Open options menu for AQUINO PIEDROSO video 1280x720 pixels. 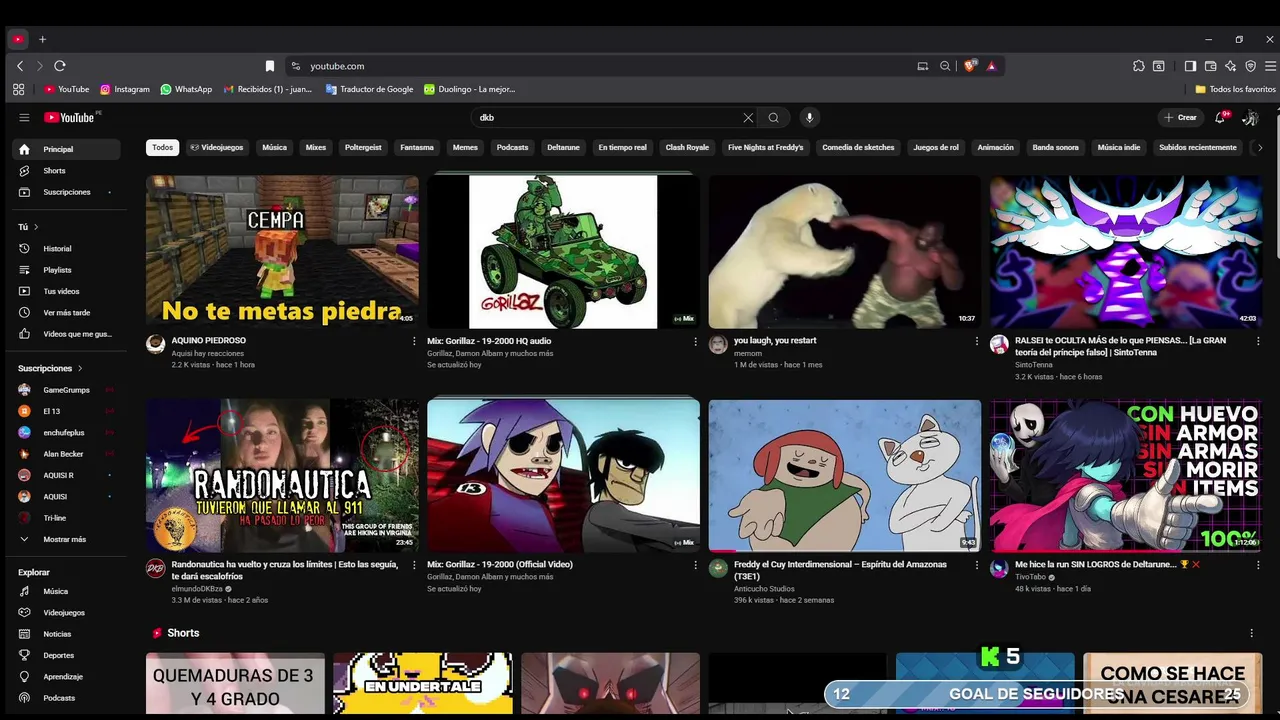[x=414, y=341]
